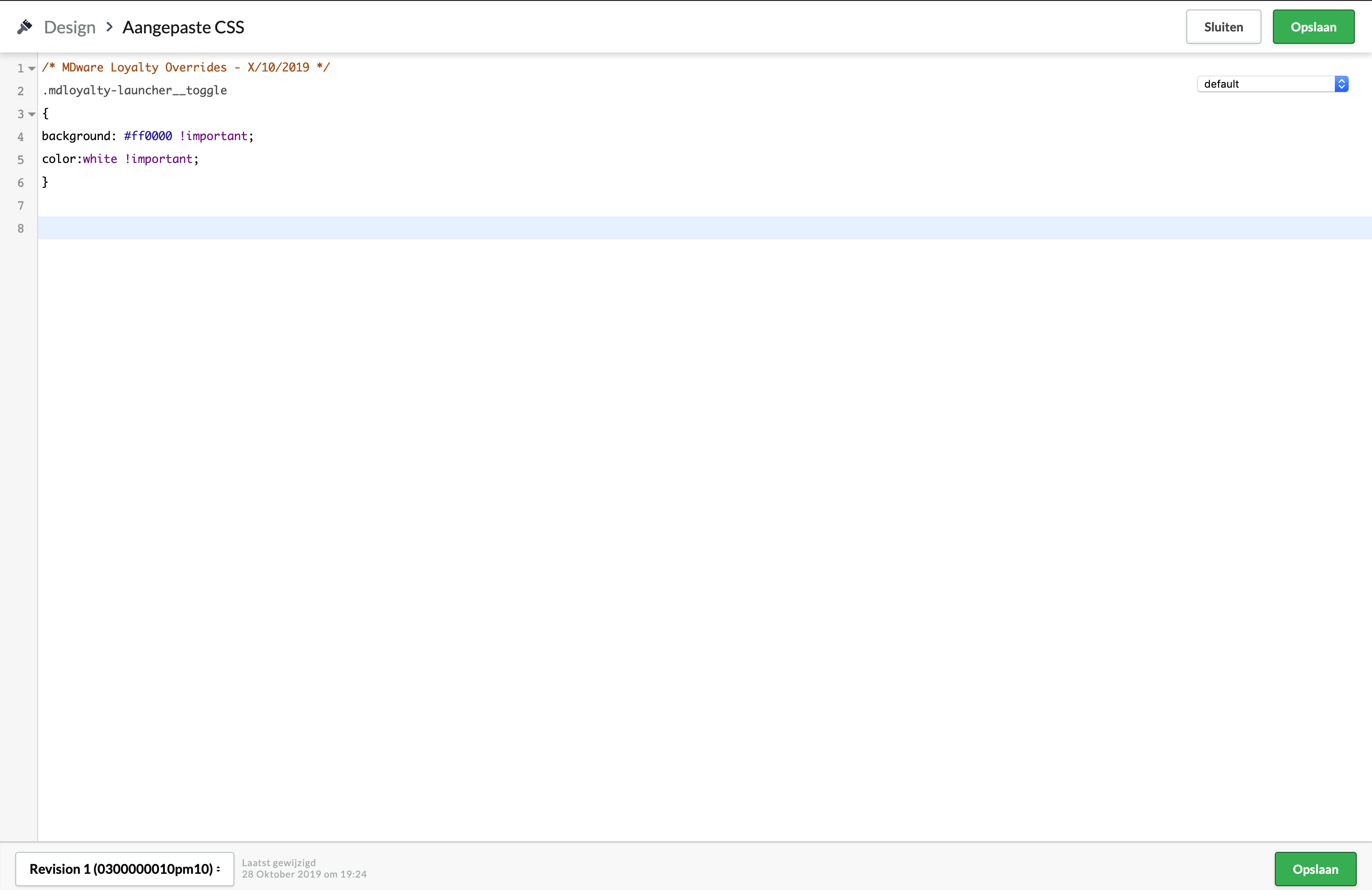Open the default theme dropdown
The width and height of the screenshot is (1372, 890).
tap(1272, 83)
